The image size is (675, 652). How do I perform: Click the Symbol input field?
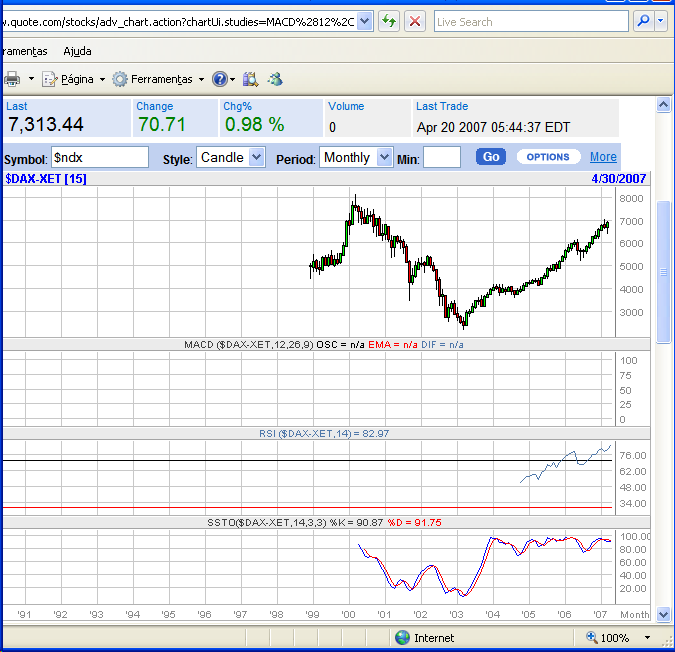click(x=99, y=157)
